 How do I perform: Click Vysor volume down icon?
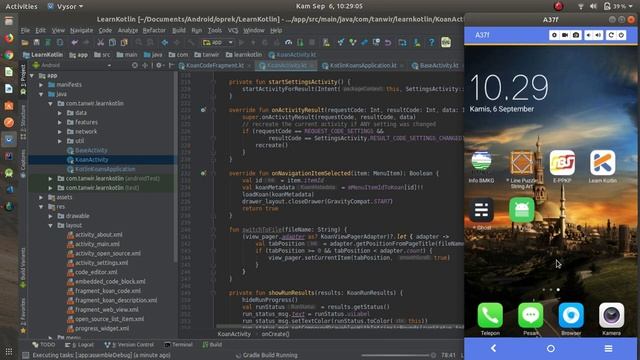coord(589,36)
